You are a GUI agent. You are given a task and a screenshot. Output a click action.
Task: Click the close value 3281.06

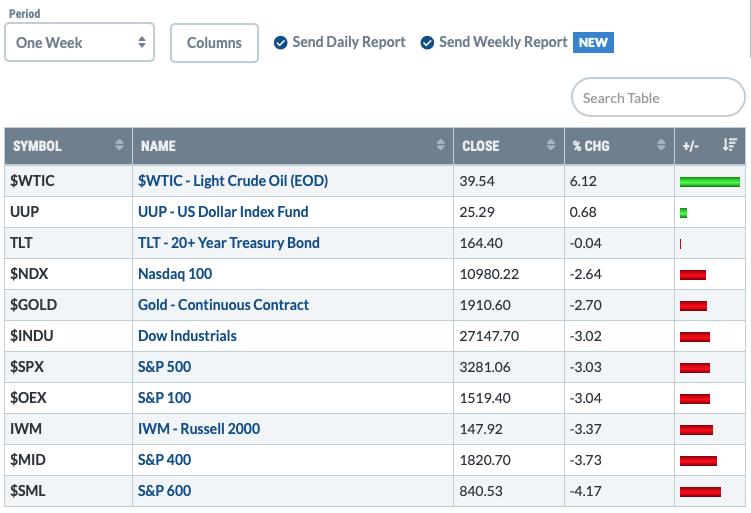click(485, 367)
